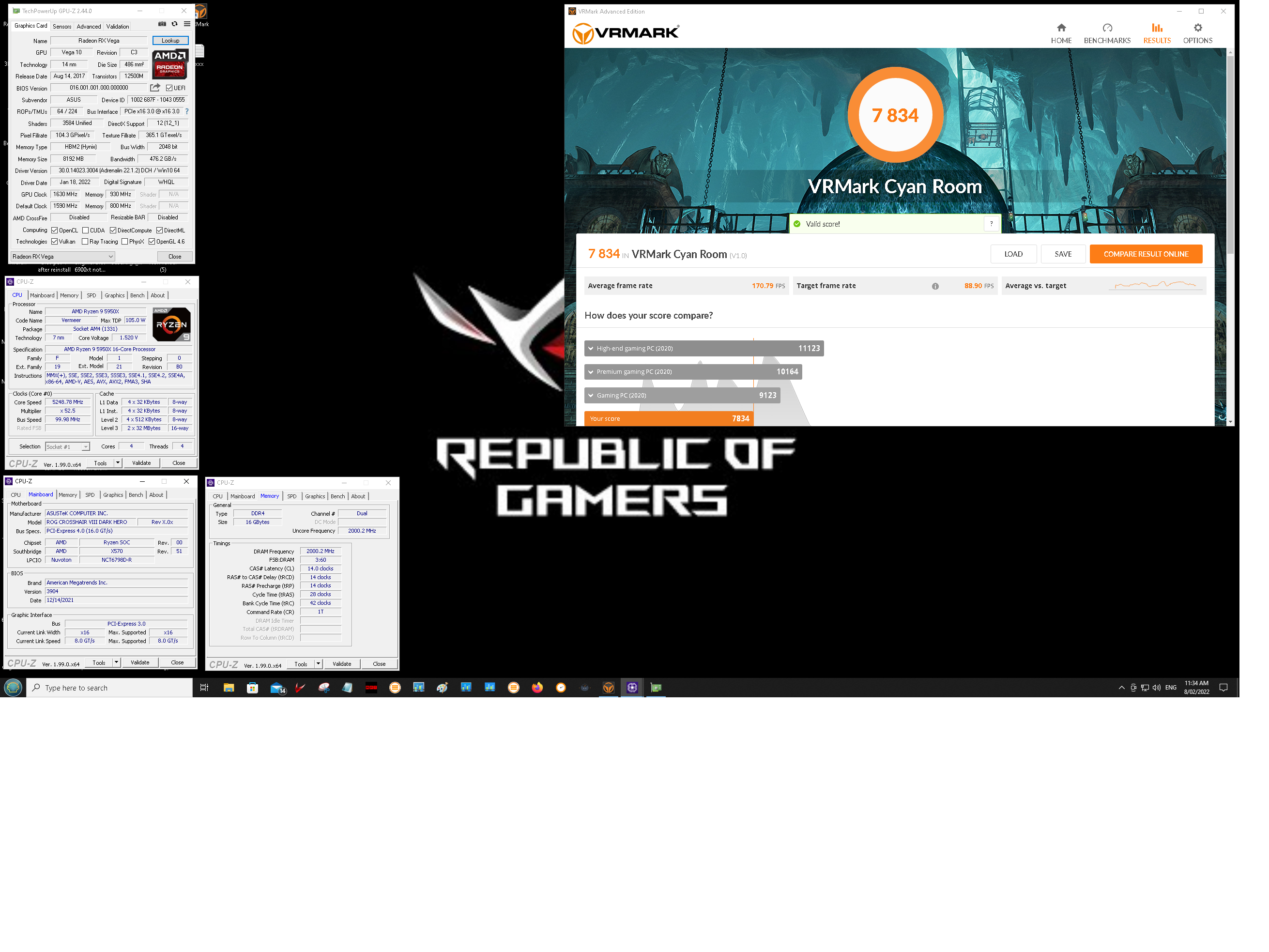
Task: Open Radeon RX Vega GPU selector dropdown
Action: (x=63, y=257)
